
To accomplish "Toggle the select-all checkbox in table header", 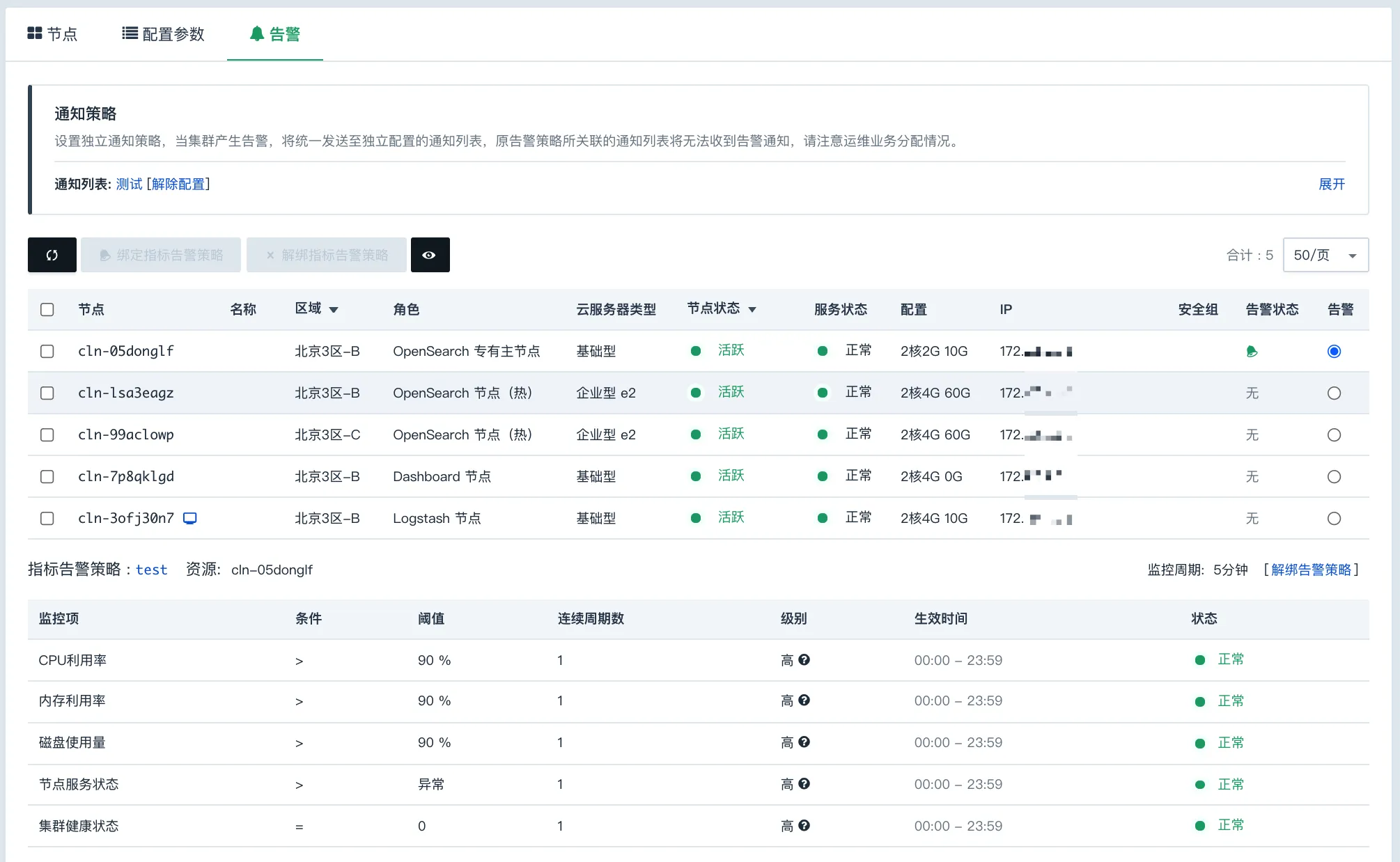I will coord(47,310).
